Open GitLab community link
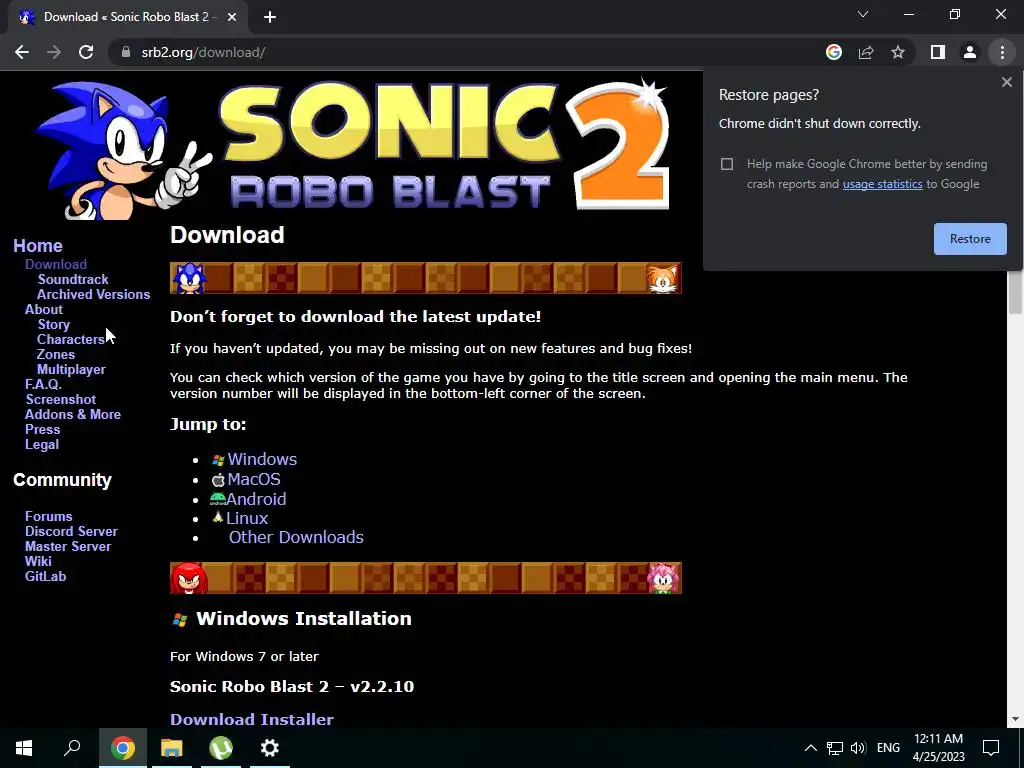1024x768 pixels. (45, 577)
